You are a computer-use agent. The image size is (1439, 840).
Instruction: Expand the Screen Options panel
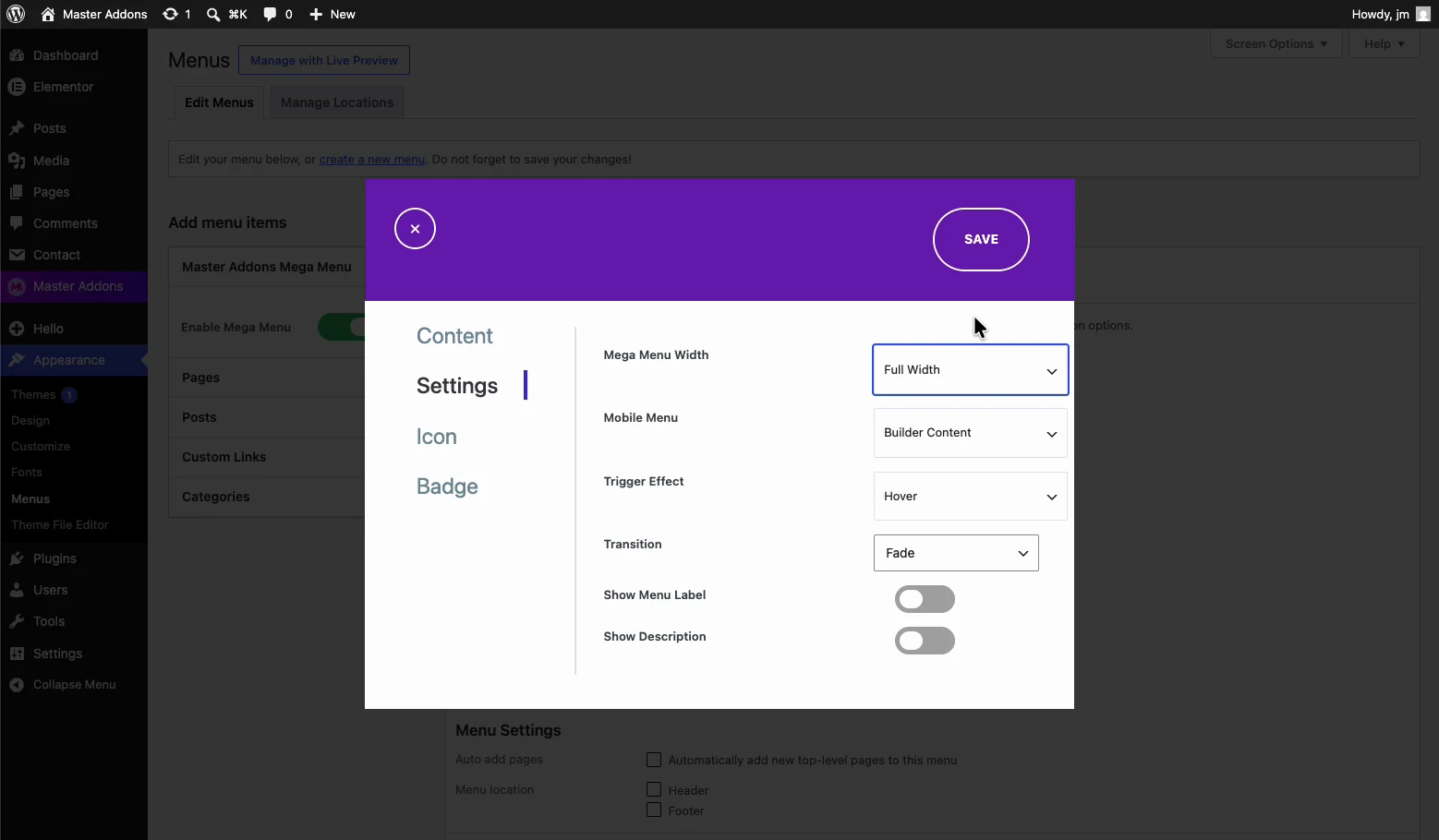(1276, 44)
